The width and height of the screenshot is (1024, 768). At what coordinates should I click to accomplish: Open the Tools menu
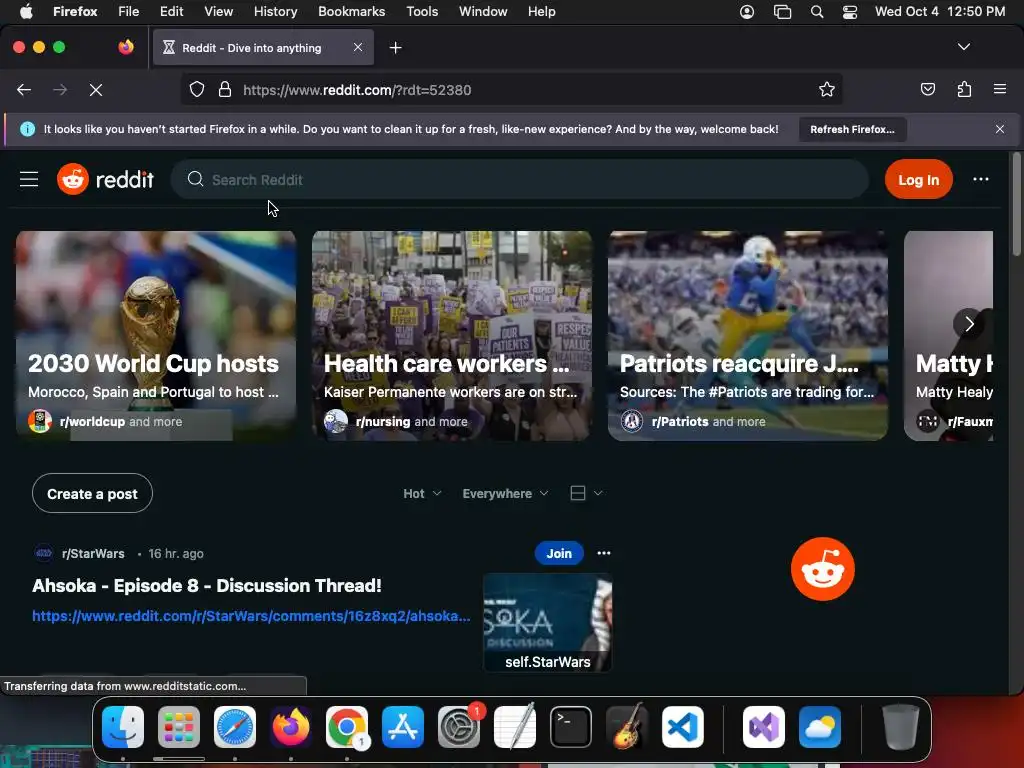tap(422, 12)
